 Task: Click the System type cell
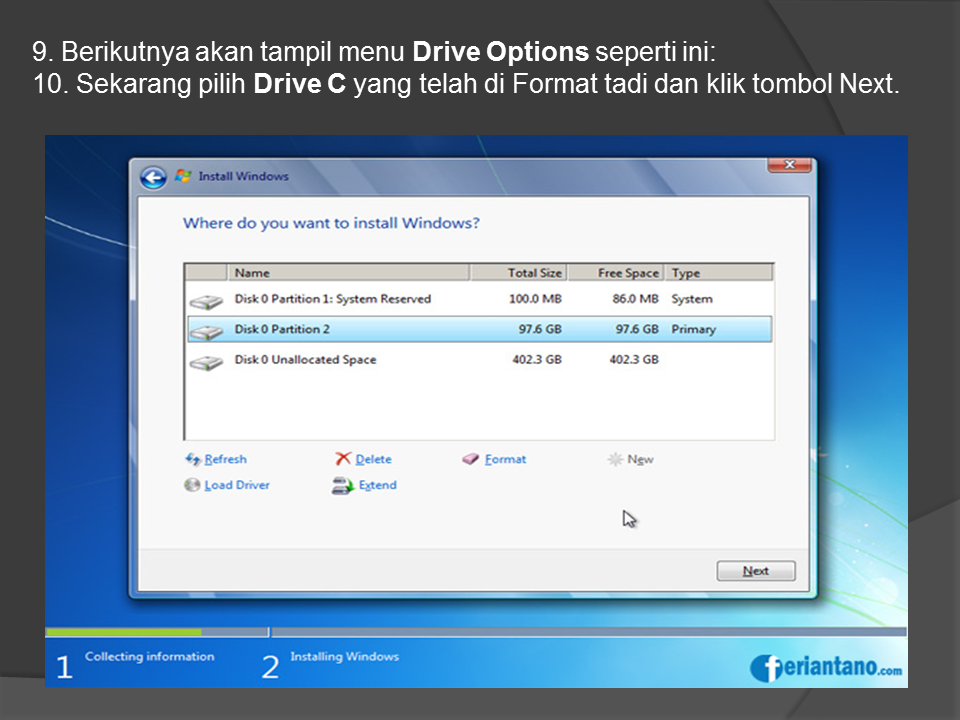pos(692,299)
